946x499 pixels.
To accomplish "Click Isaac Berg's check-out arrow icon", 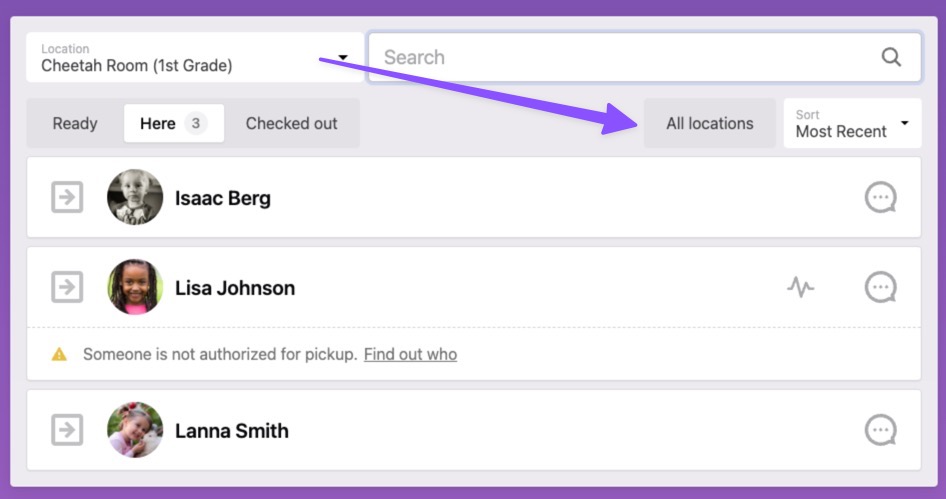I will 67,197.
